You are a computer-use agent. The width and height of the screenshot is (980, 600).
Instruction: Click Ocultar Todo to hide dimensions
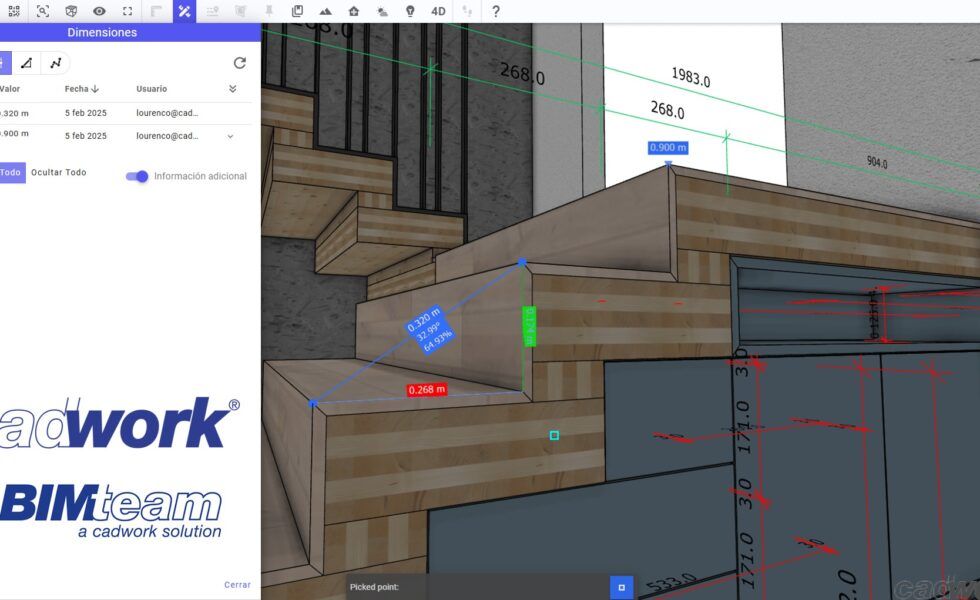(x=58, y=172)
